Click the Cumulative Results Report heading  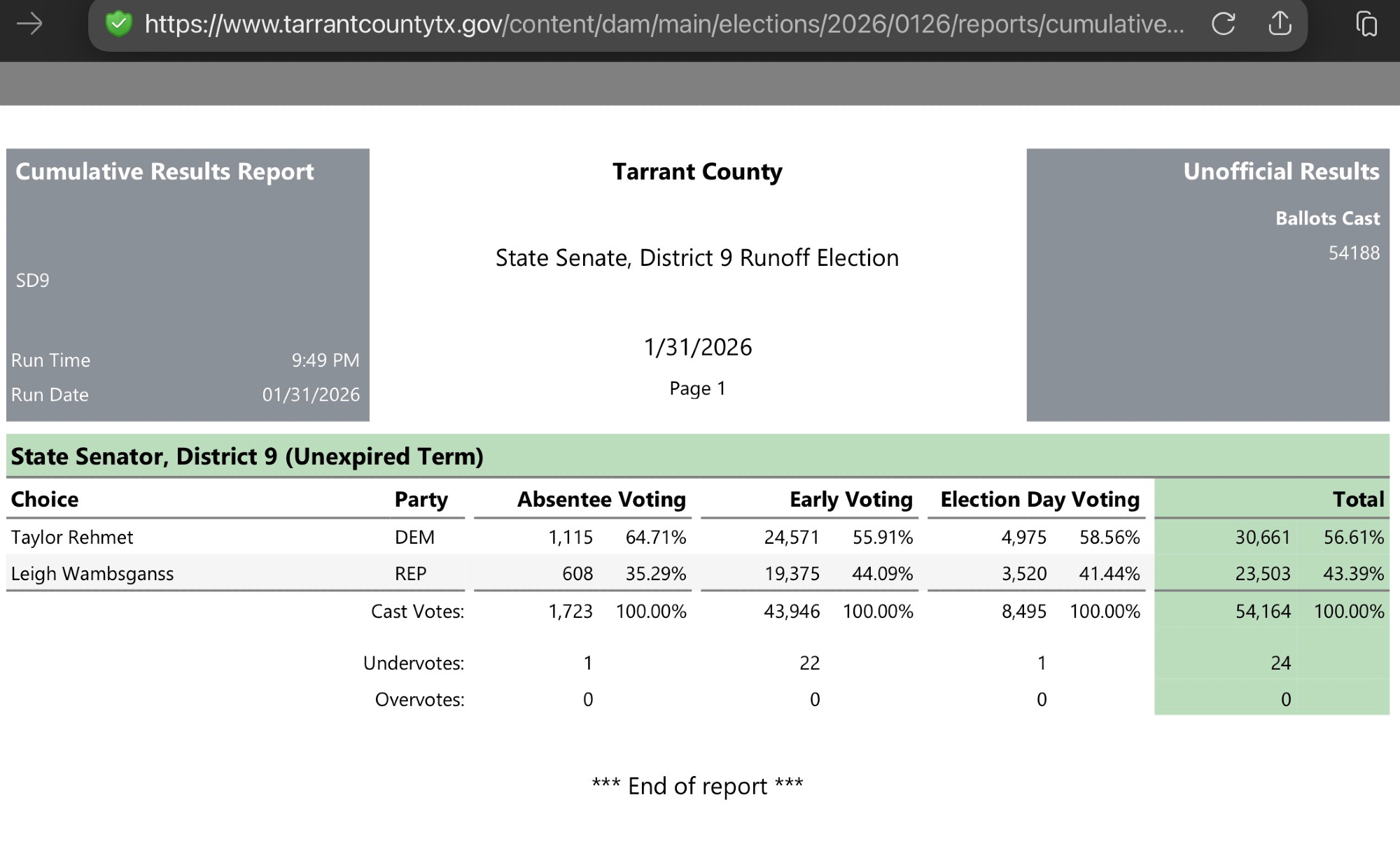(164, 171)
